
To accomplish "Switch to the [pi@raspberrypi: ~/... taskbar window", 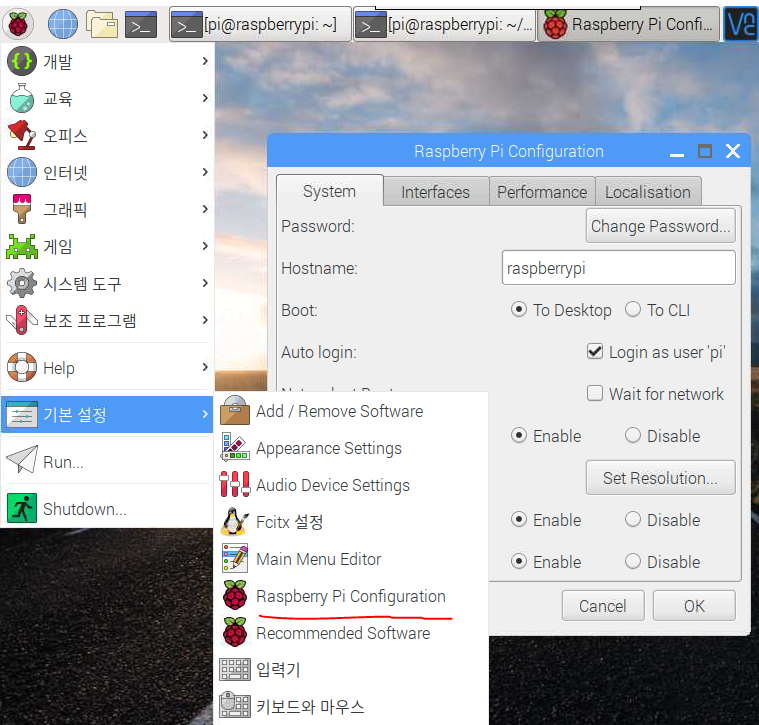I will (444, 24).
